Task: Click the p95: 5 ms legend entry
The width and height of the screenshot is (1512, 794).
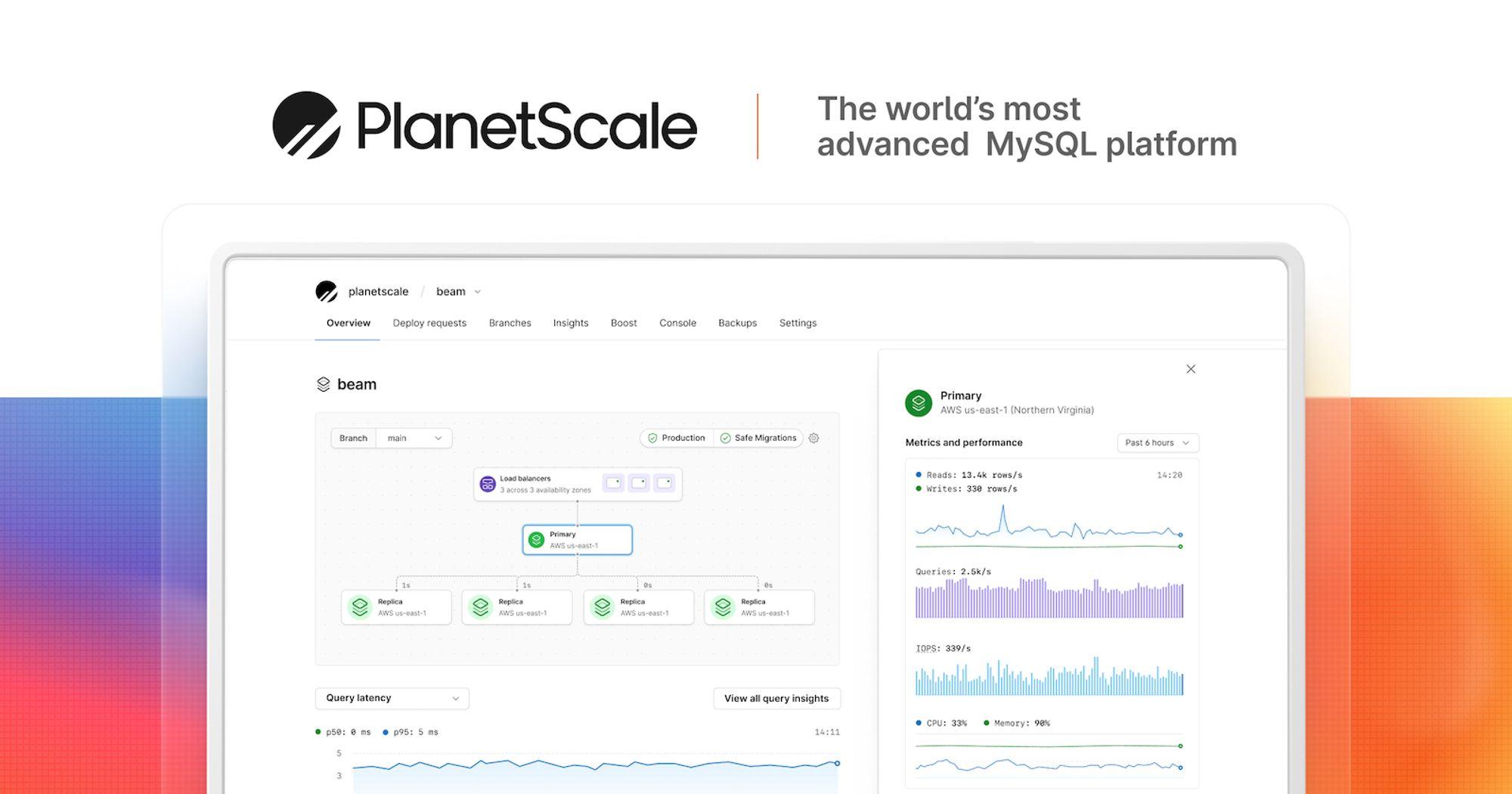Action: point(411,732)
